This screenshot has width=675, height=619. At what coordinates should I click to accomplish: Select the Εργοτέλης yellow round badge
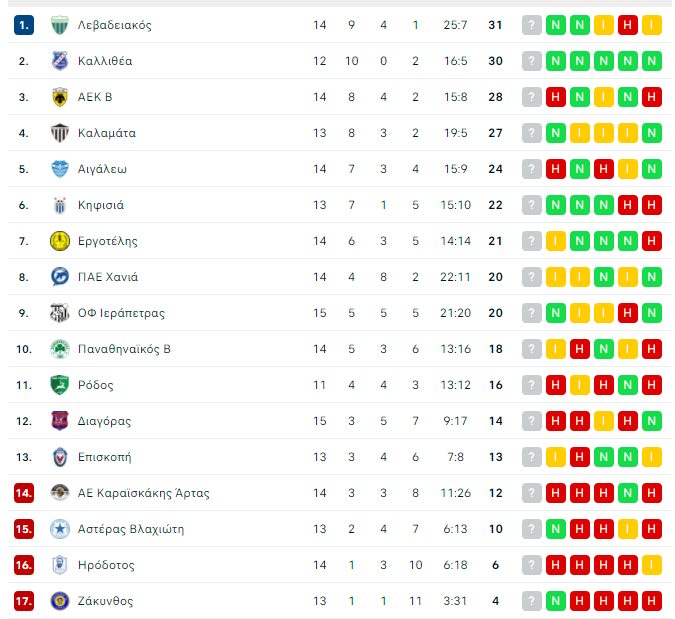(60, 241)
